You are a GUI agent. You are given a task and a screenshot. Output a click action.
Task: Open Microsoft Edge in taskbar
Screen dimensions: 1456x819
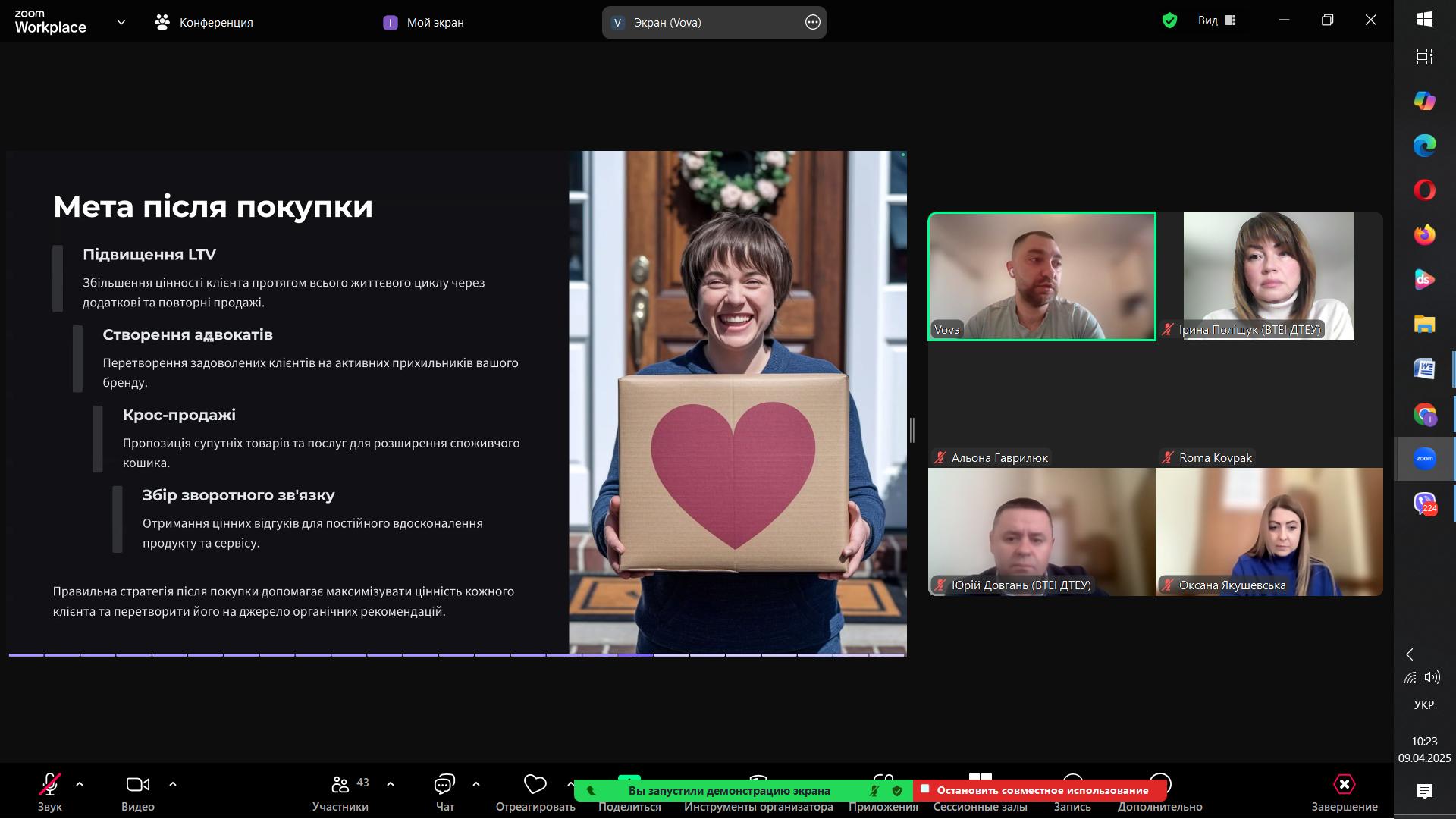click(1424, 146)
